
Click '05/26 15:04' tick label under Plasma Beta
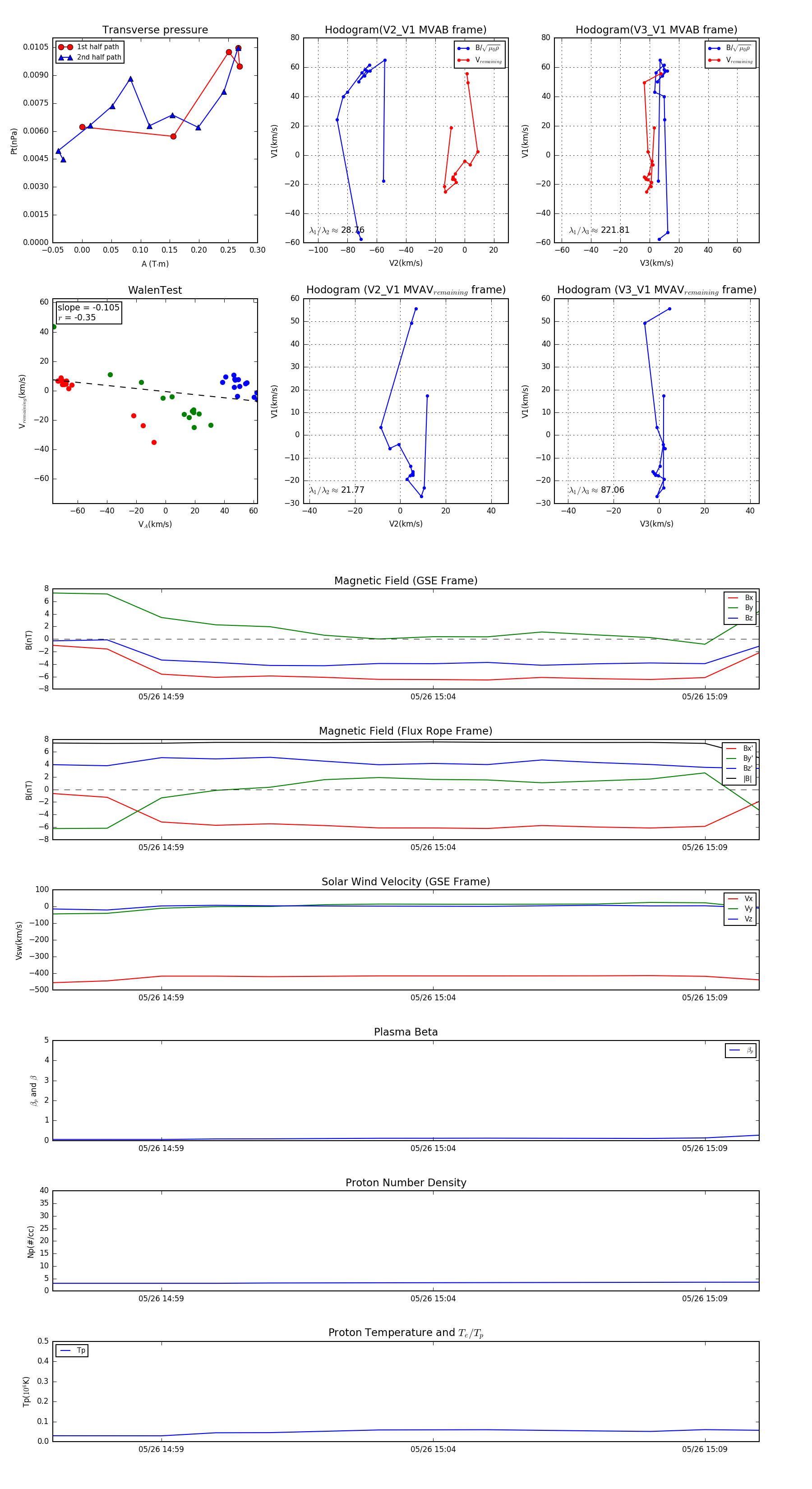point(433,1148)
